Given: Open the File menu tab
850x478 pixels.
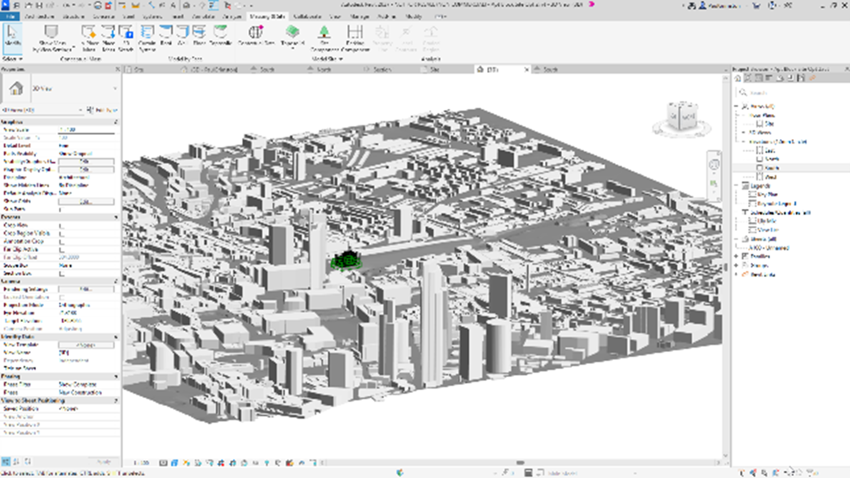Looking at the screenshot, I should (x=9, y=18).
